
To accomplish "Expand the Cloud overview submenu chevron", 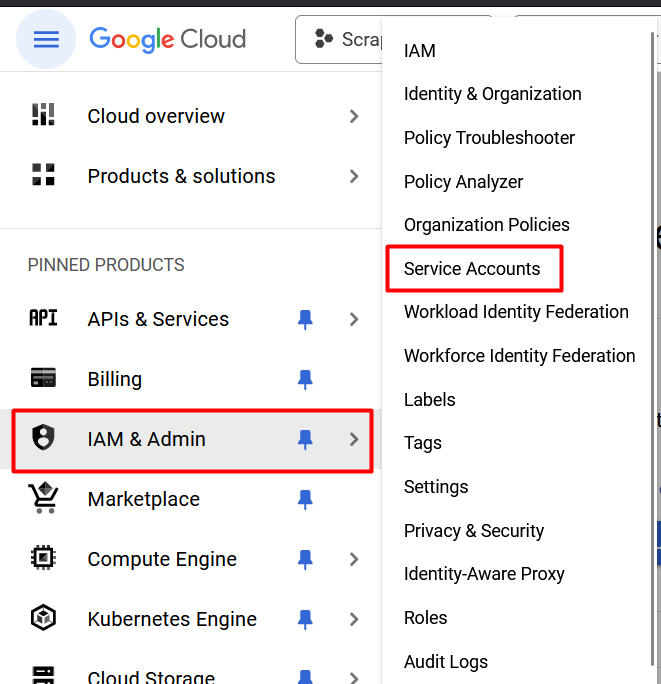I will coord(354,116).
